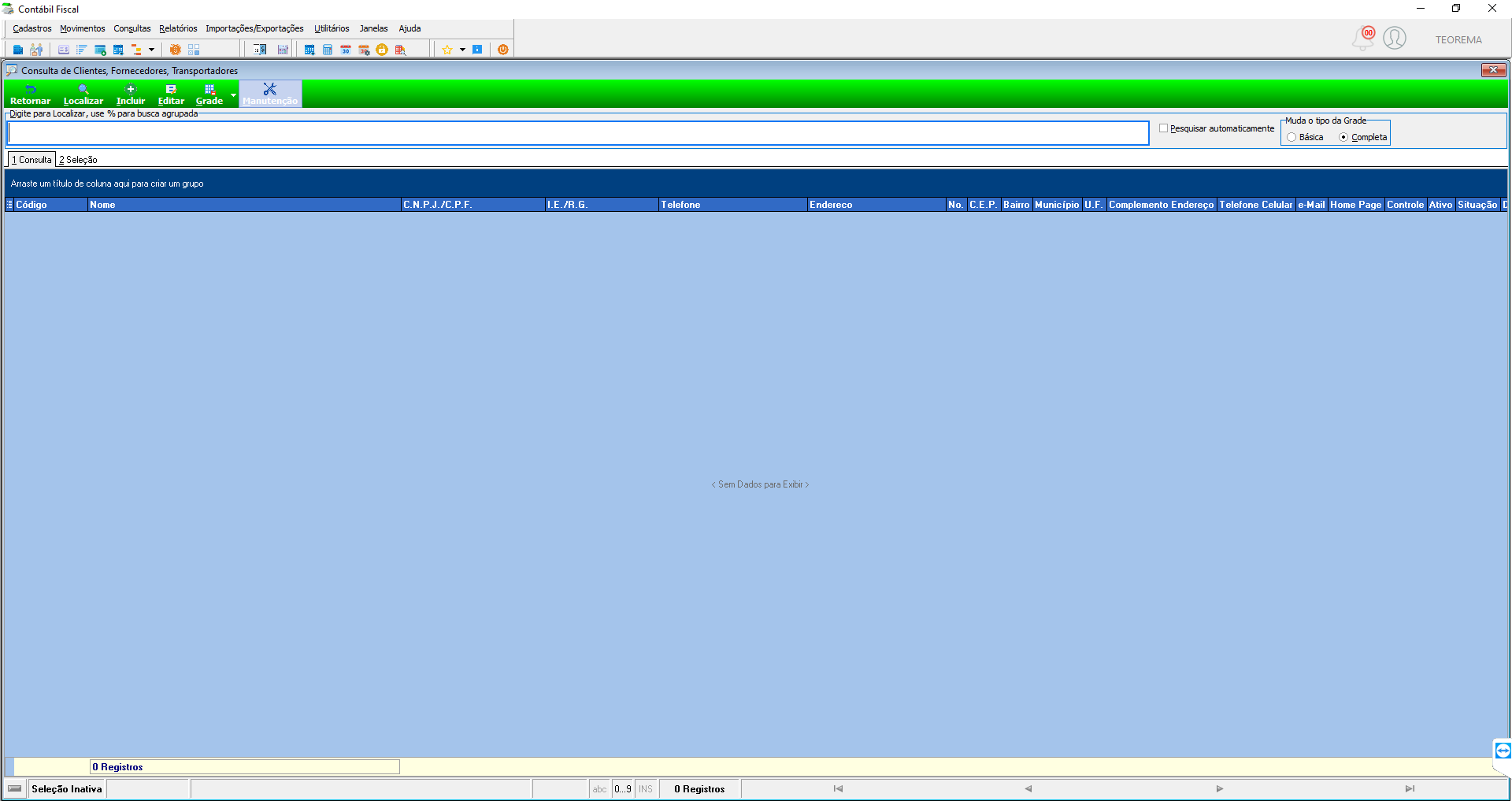Click the orange hierarchy tree icon
The height and width of the screenshot is (801, 1512).
[136, 50]
